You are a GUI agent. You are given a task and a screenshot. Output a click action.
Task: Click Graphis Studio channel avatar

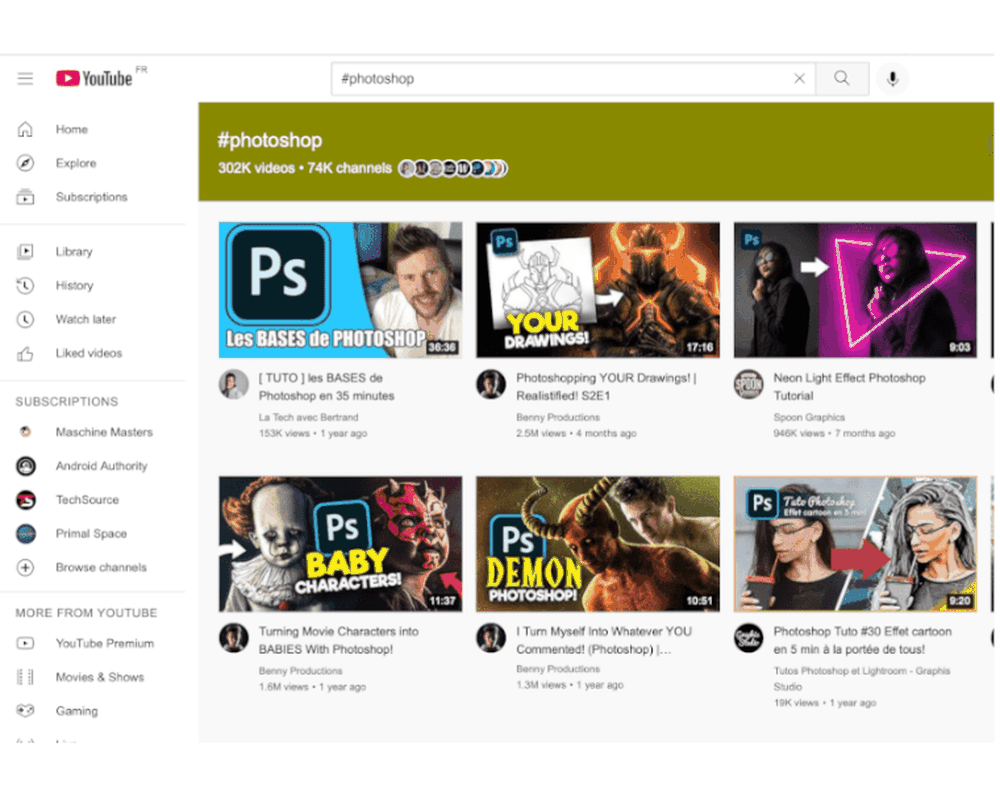(749, 638)
